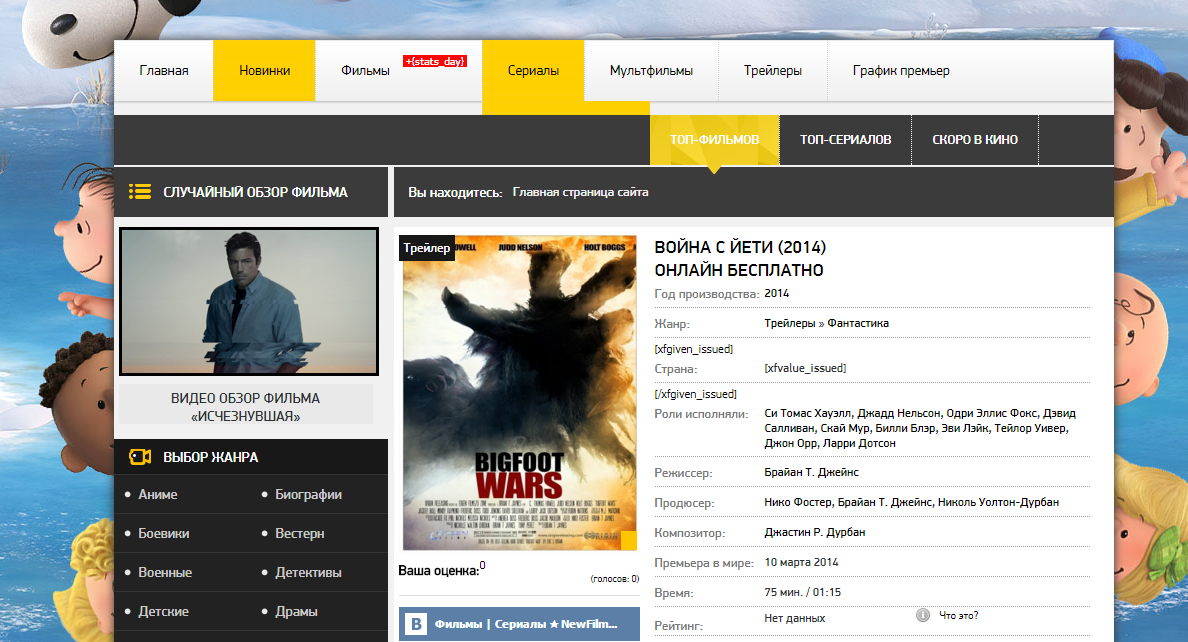The width and height of the screenshot is (1188, 642).
Task: Click the info icon next to Что это?
Action: pyautogui.click(x=922, y=615)
